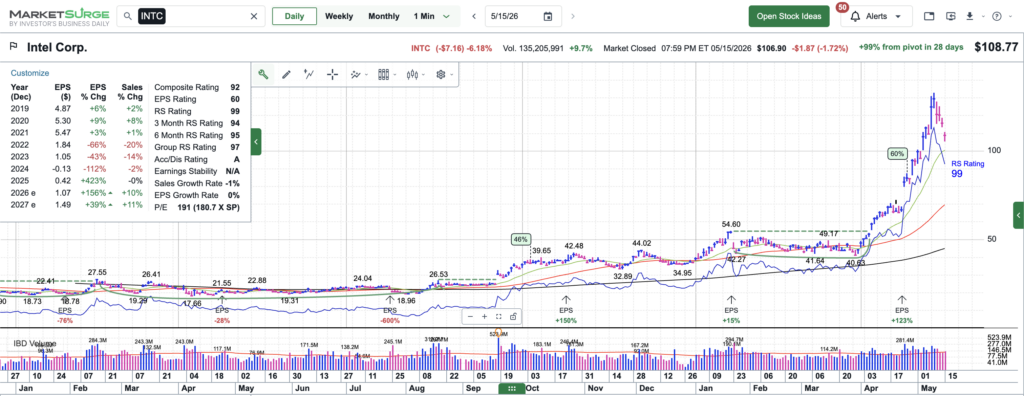
Task: Open the chart settings gear menu
Action: pyautogui.click(x=443, y=74)
